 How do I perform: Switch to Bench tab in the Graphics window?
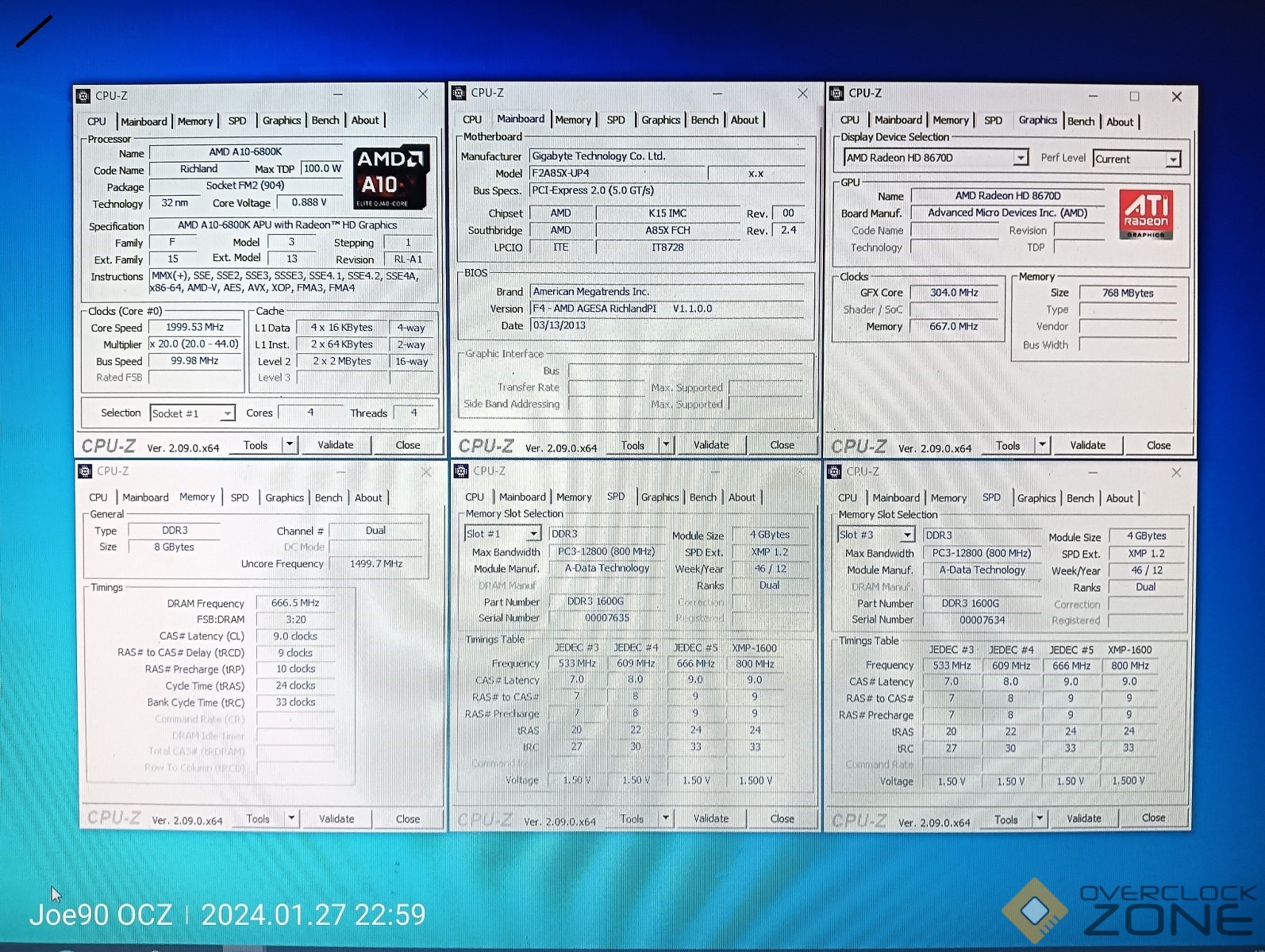pos(1080,121)
